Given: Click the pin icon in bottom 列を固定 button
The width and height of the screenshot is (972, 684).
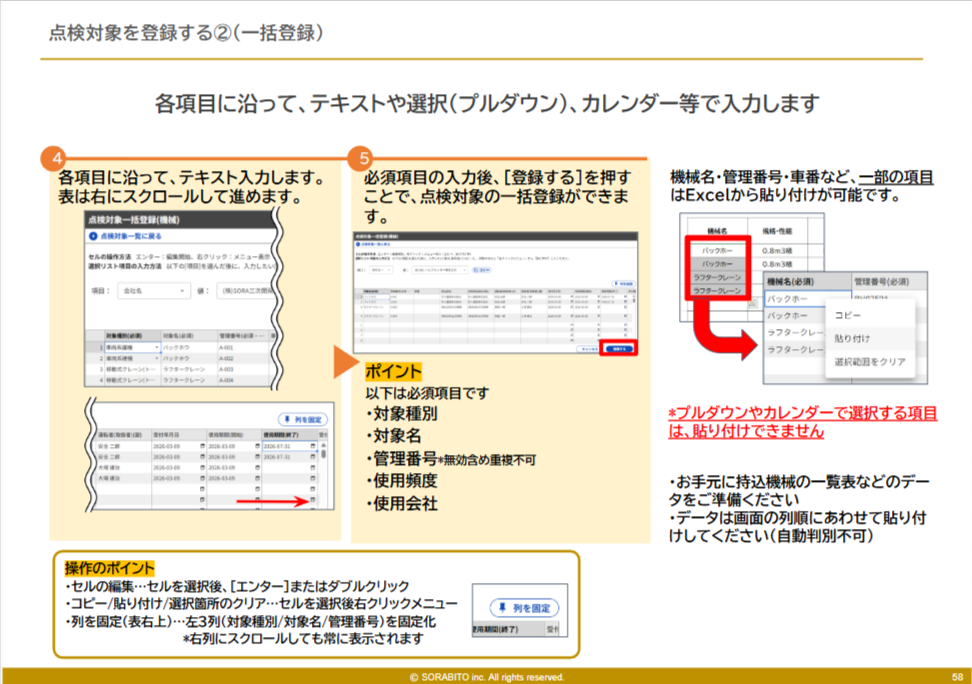Looking at the screenshot, I should coord(501,607).
